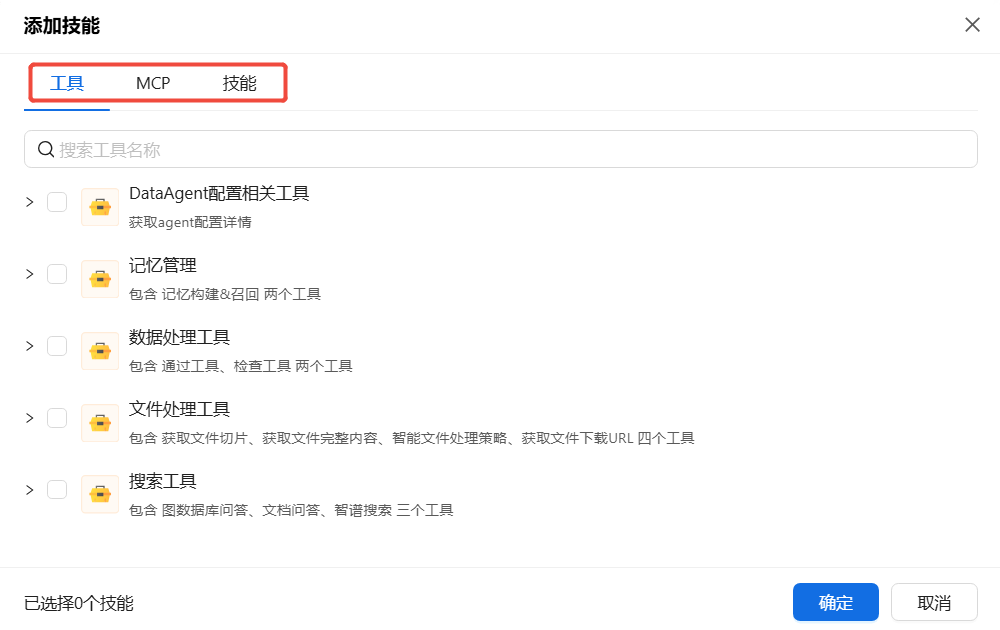Viewport: 1000px width, 630px height.
Task: Expand the DataAgent配置相关工具 group
Action: point(29,202)
